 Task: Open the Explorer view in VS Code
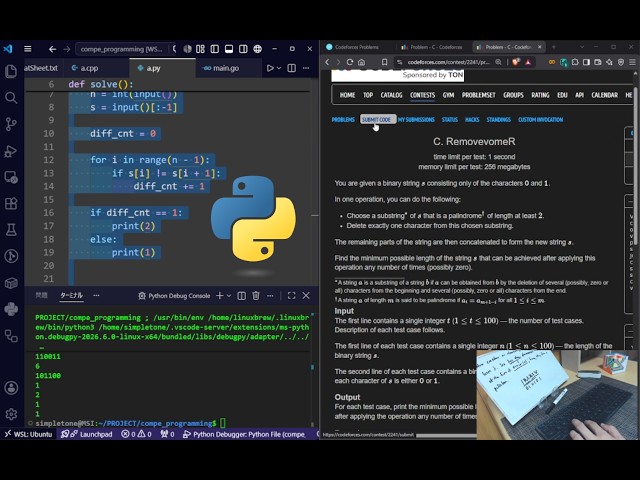pos(11,71)
